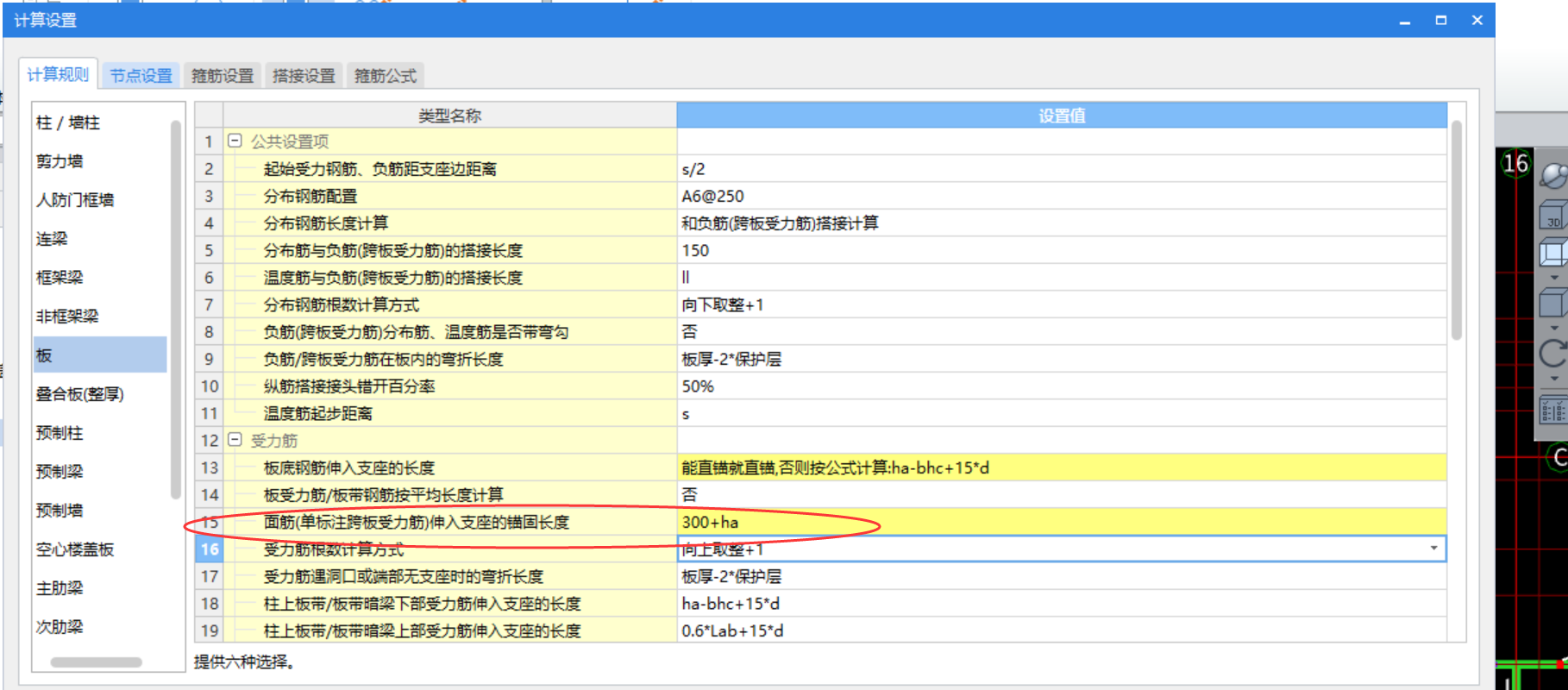This screenshot has width=1568, height=690.
Task: Select 人防门框墙 in component list
Action: tap(100, 200)
